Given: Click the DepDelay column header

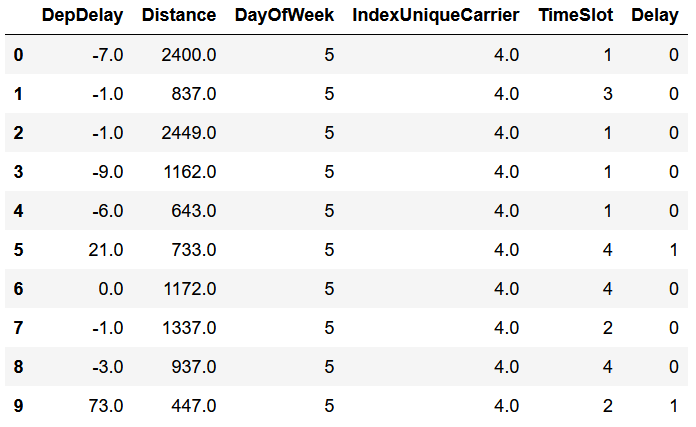Looking at the screenshot, I should tap(83, 16).
